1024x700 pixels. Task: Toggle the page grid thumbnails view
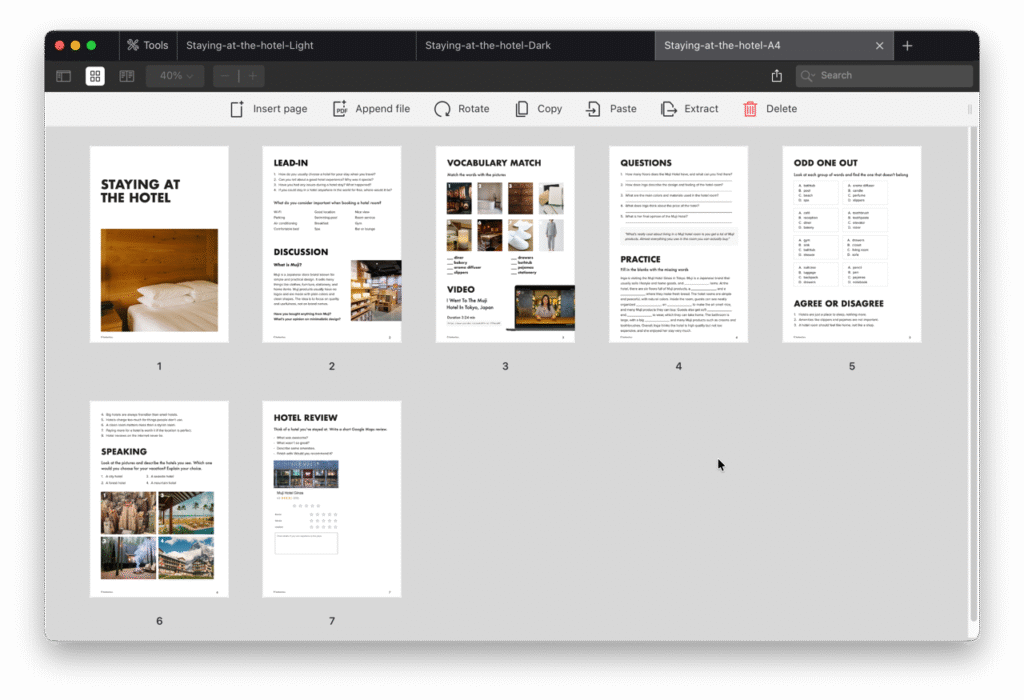95,76
